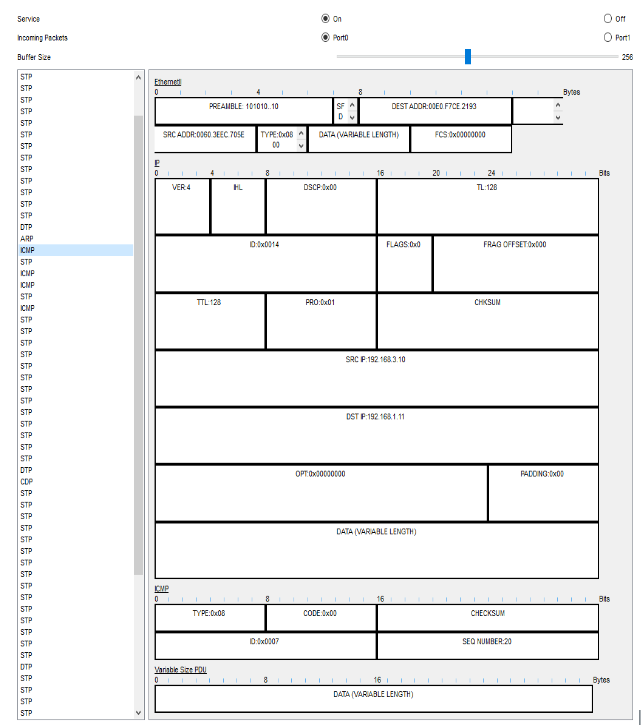Image resolution: width=643 pixels, height=725 pixels.
Task: Click the ICMP CHECKSUM field
Action: (x=488, y=618)
